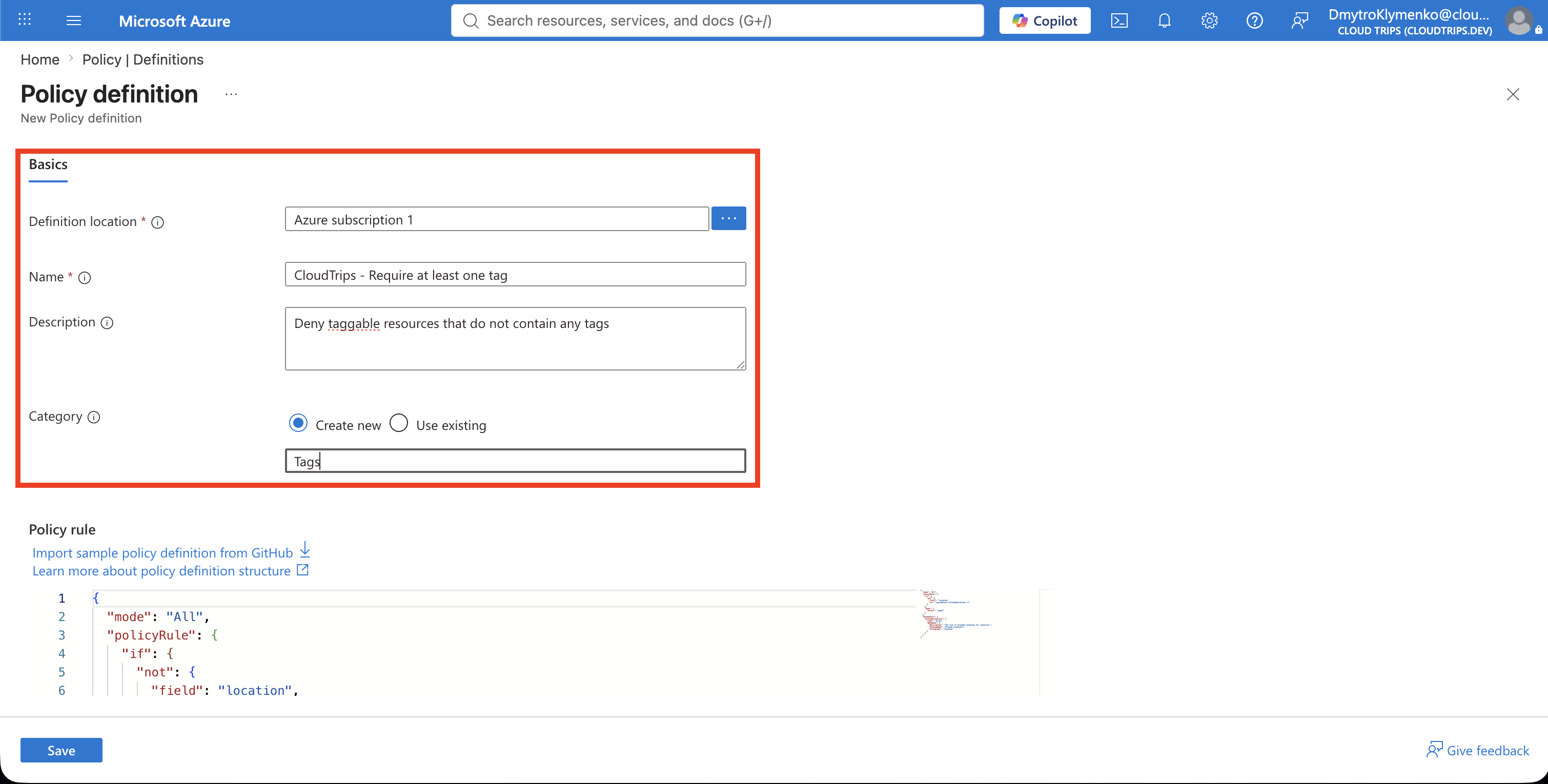This screenshot has height=784, width=1548.
Task: Open the definition location picker ellipsis button
Action: click(728, 219)
